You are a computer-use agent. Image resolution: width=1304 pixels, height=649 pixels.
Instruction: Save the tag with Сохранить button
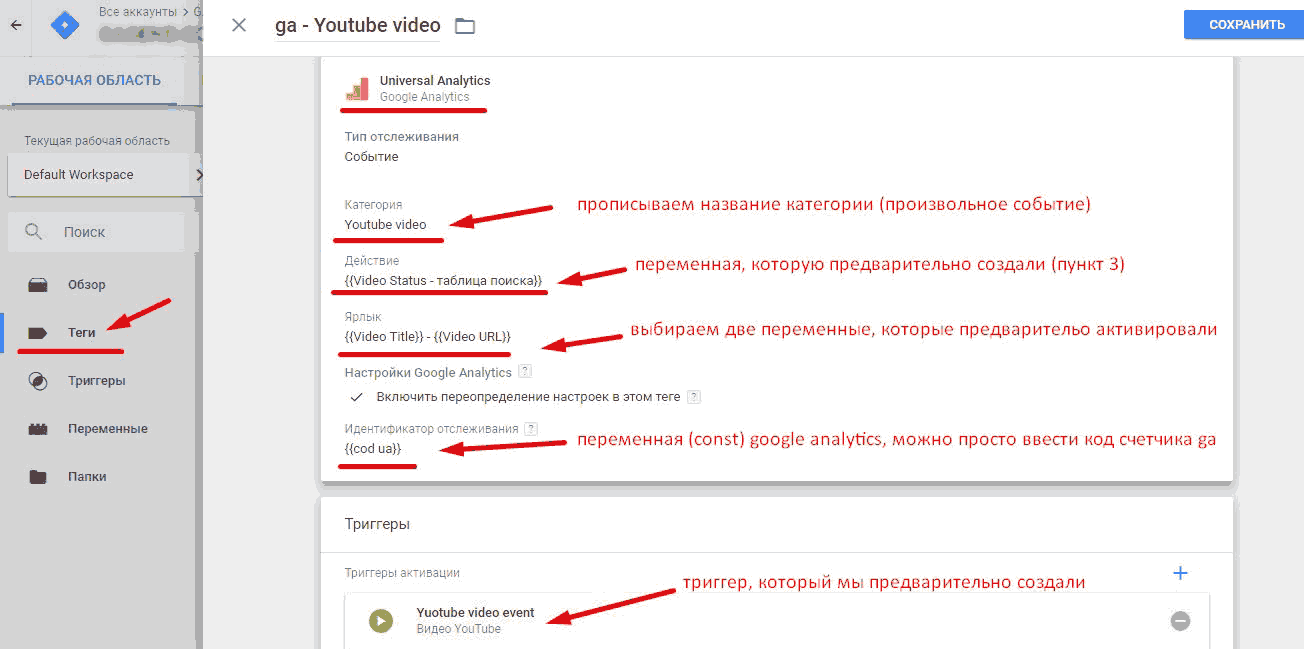coord(1246,25)
